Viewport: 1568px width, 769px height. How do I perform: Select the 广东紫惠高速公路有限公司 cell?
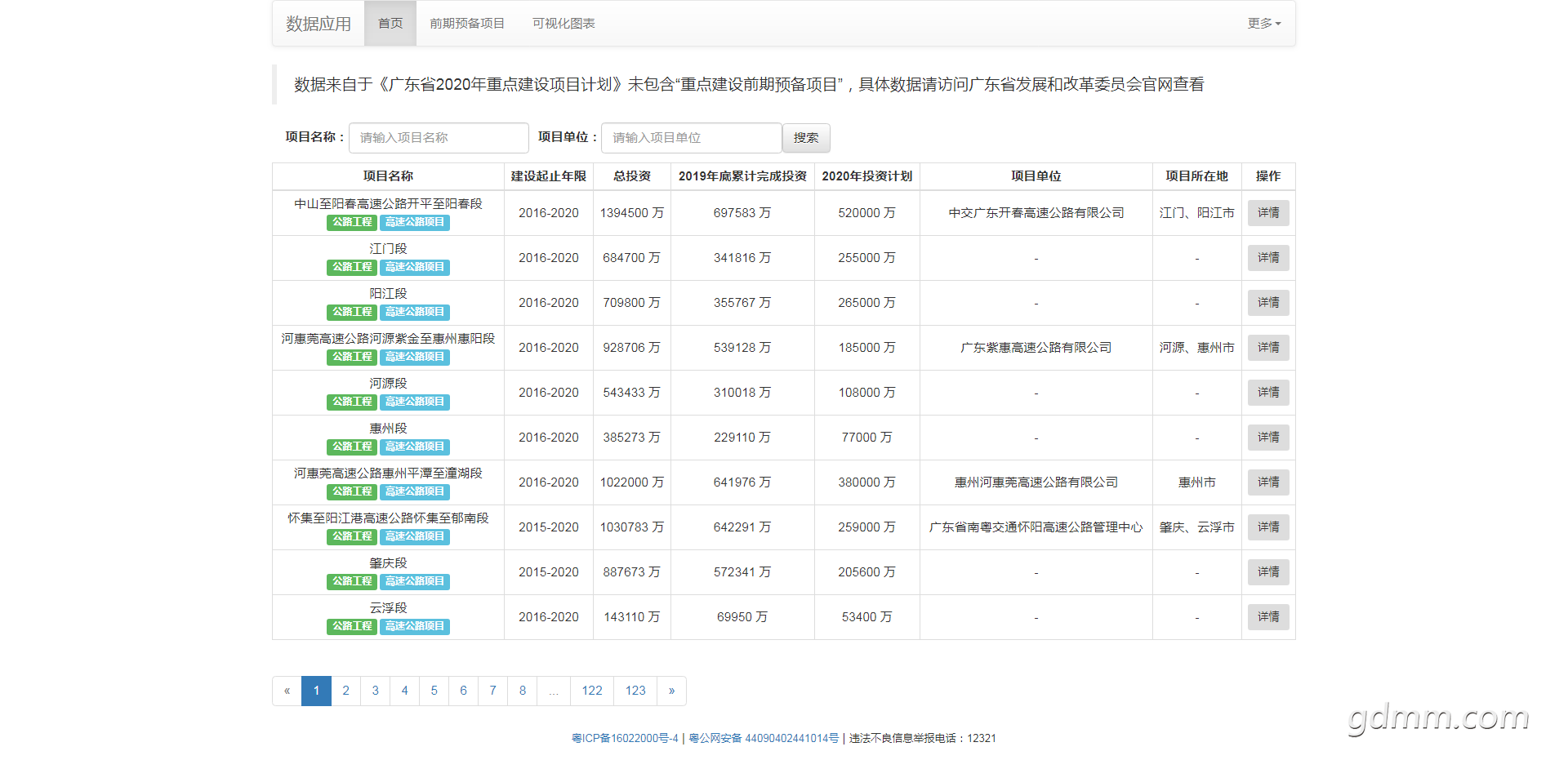click(1036, 348)
